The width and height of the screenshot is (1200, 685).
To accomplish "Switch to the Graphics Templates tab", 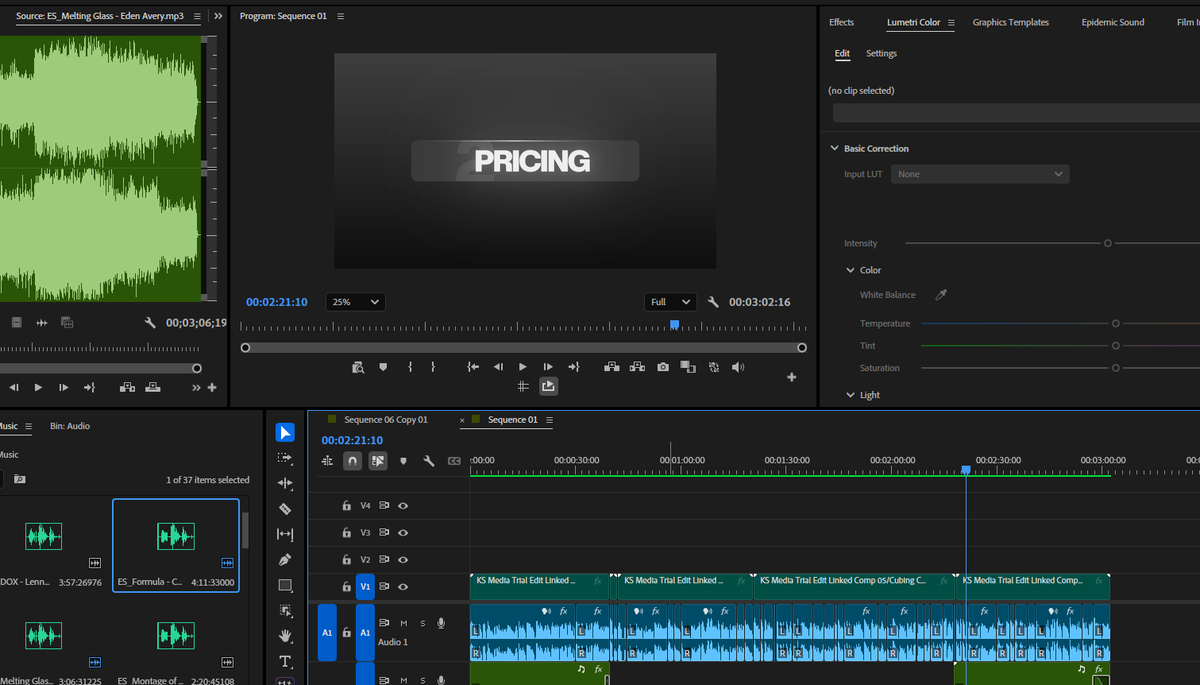I will click(x=1011, y=22).
